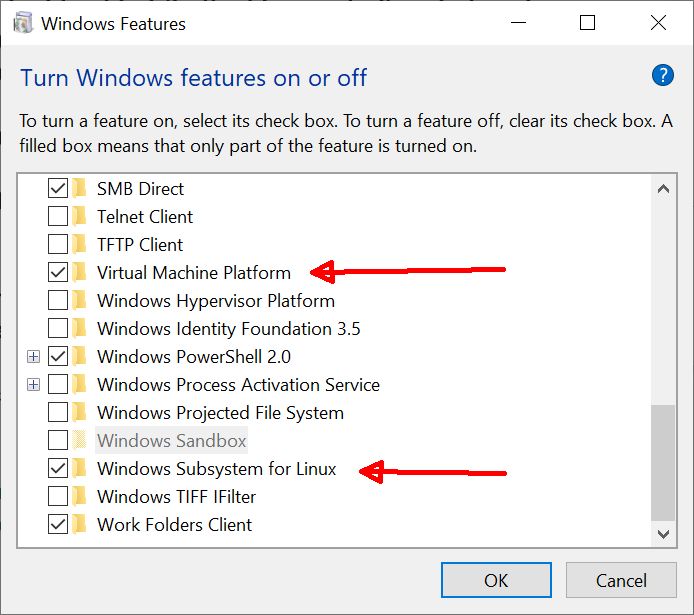
Task: Click the folder icon beside SMB Direct
Action: point(79,188)
